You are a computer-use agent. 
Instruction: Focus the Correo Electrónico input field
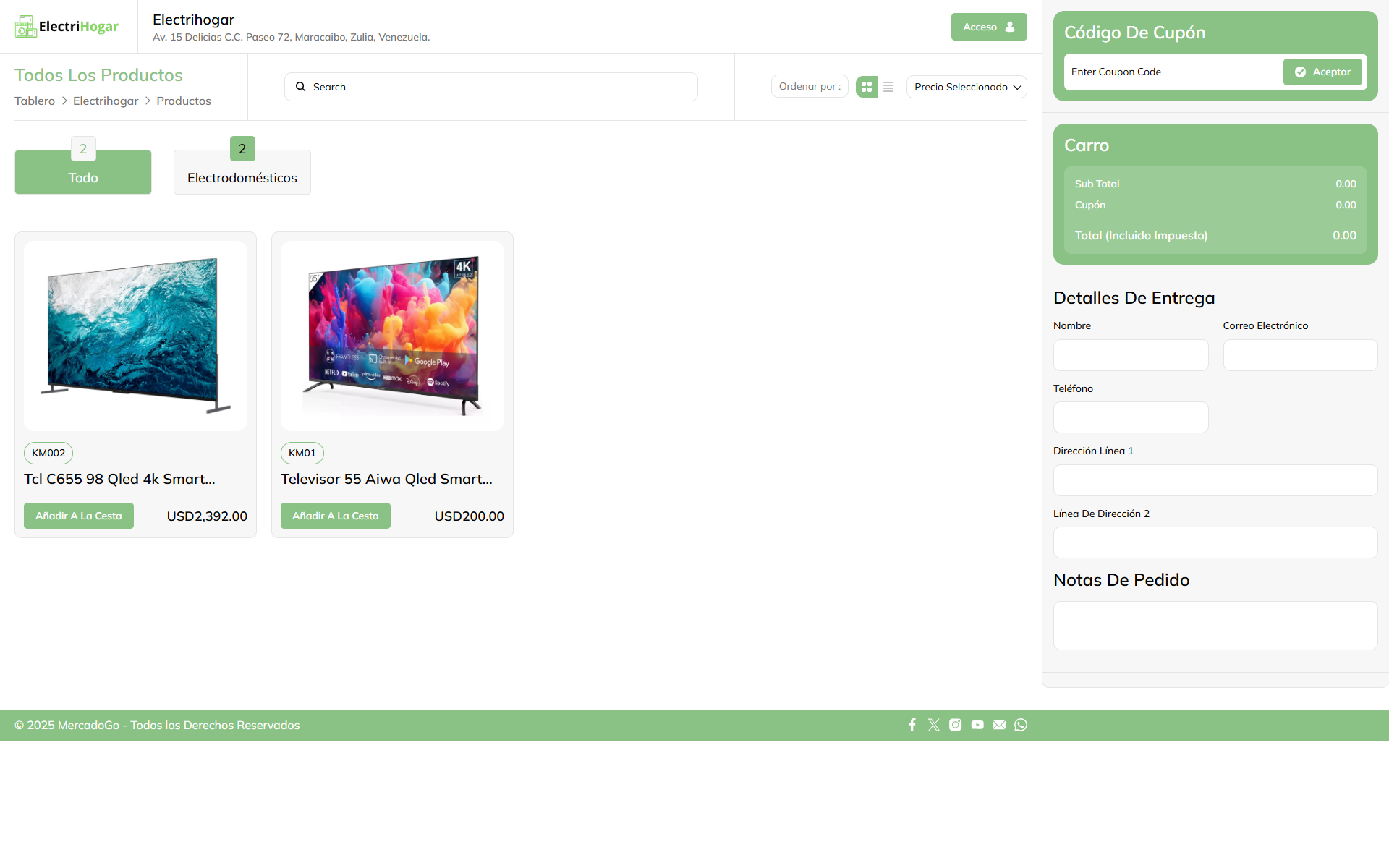1300,355
